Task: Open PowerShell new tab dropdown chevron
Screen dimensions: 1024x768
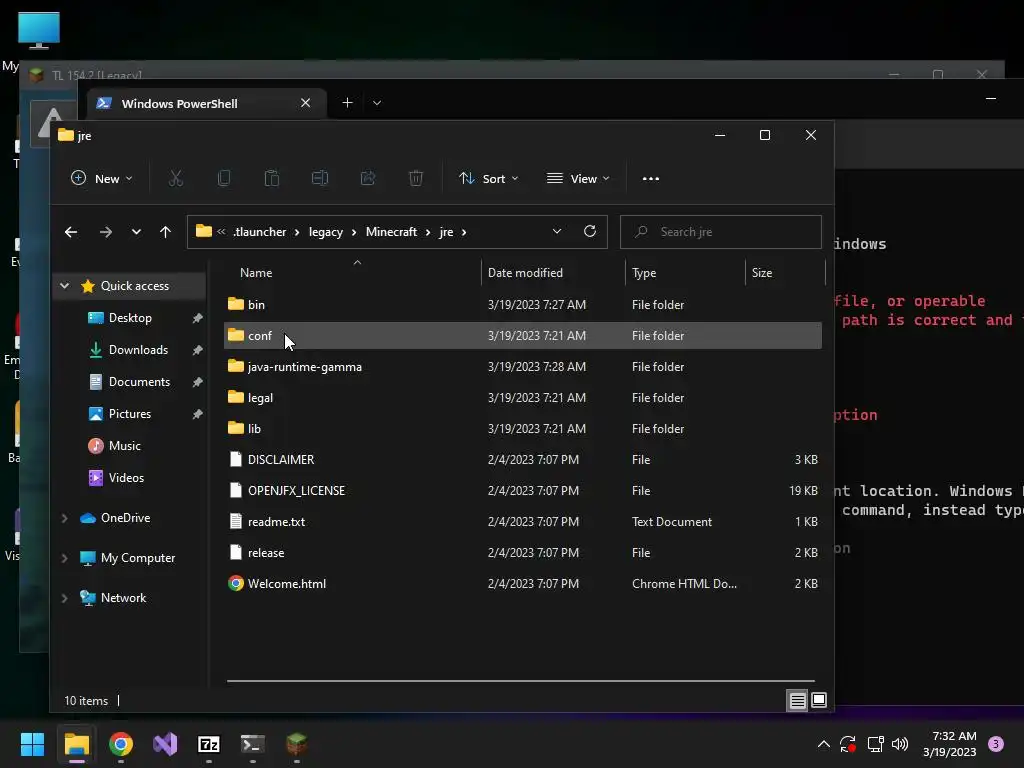Action: coord(377,103)
